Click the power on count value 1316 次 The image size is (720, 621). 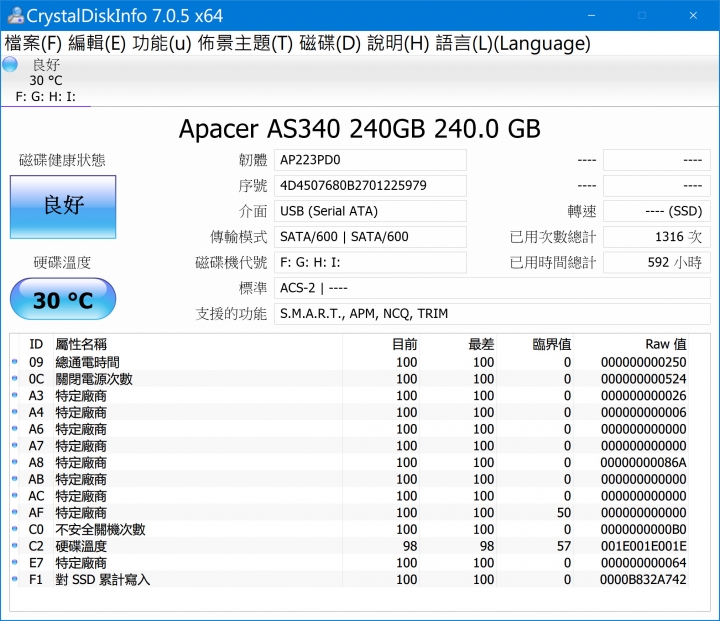(x=657, y=237)
